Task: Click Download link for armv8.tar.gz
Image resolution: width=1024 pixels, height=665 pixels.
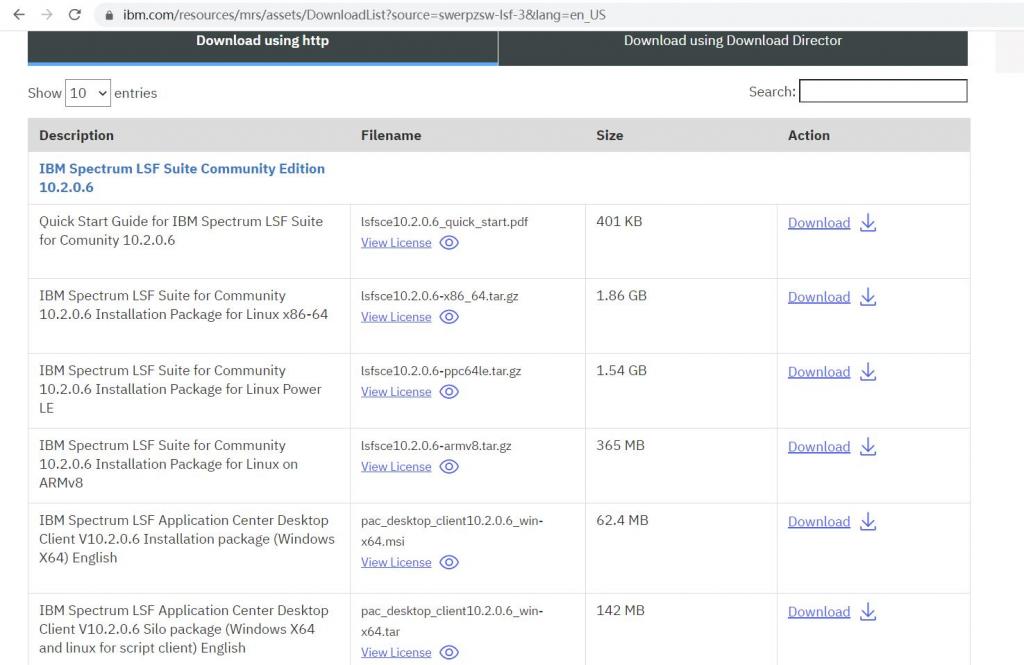Action: click(819, 447)
